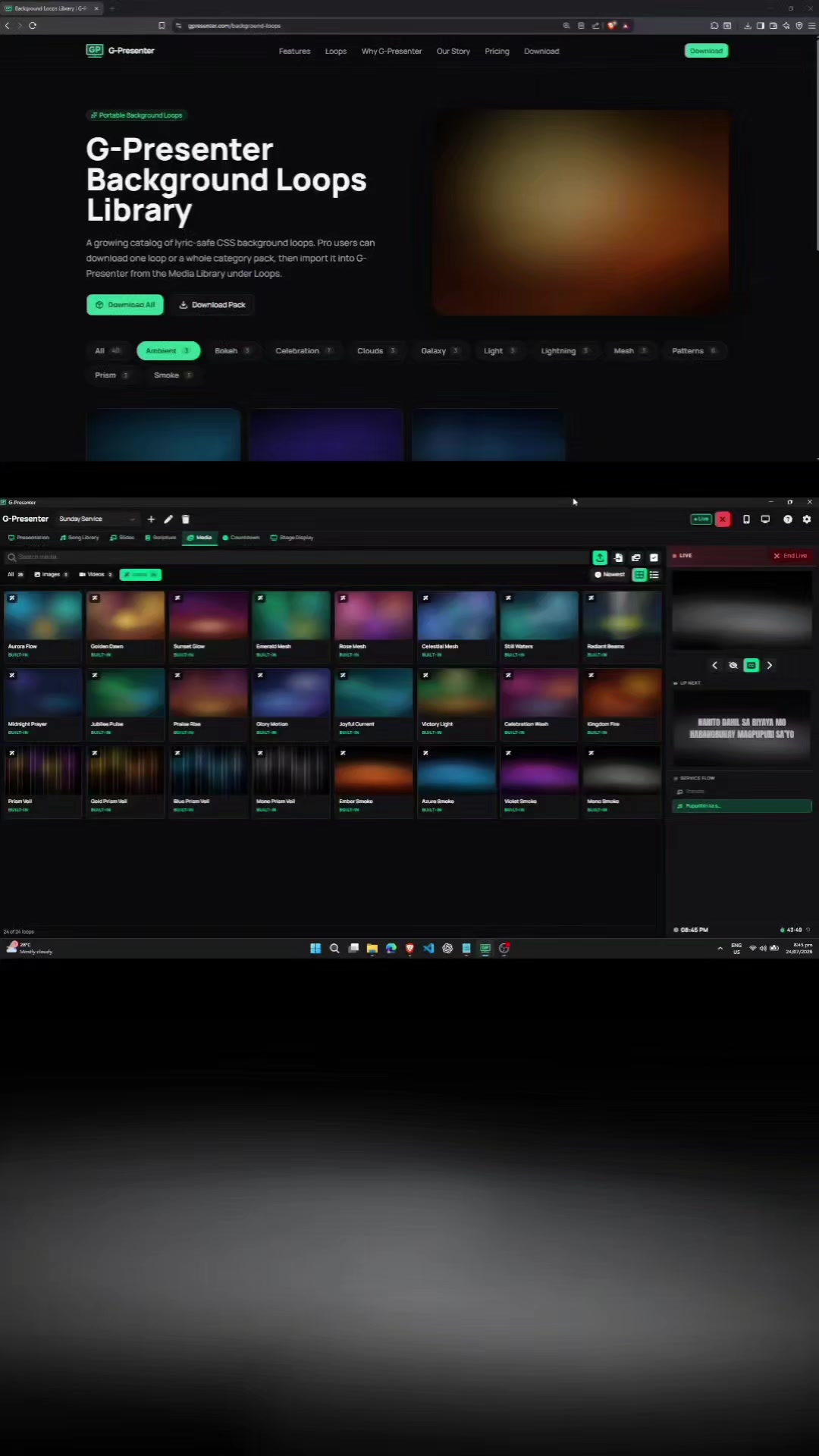Switch media library to list view
Viewport: 819px width, 1456px height.
coord(654,575)
